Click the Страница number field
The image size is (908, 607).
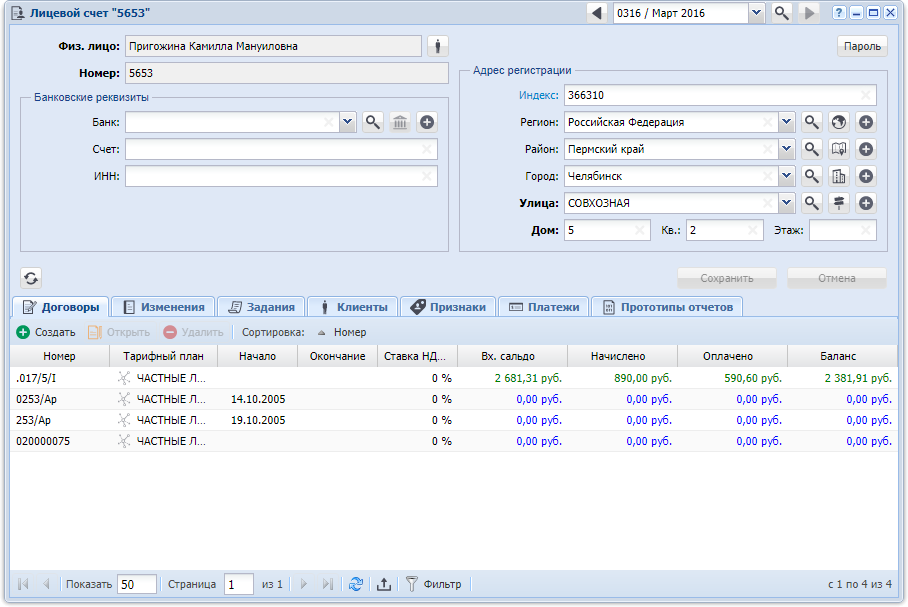pyautogui.click(x=239, y=584)
